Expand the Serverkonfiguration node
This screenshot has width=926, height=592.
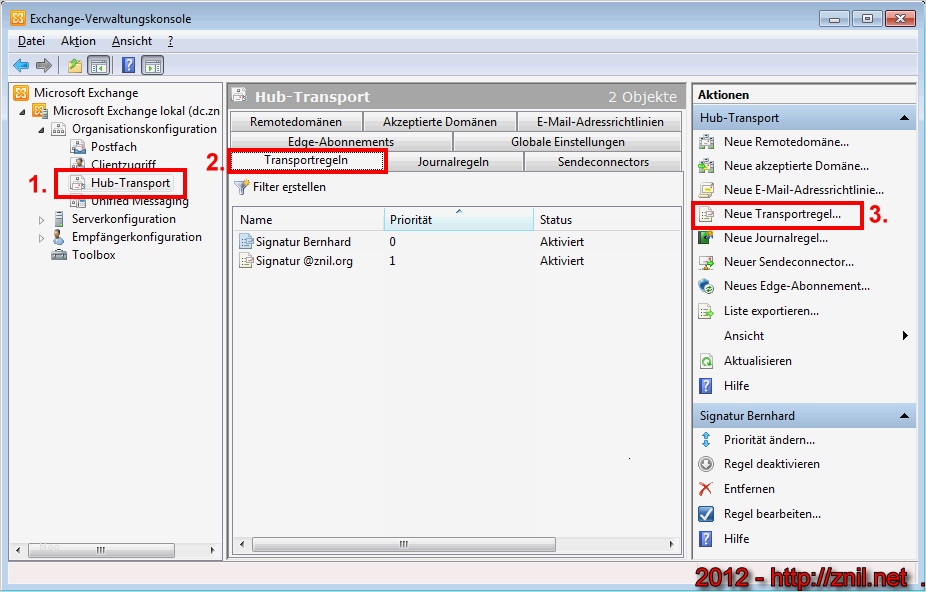point(41,220)
